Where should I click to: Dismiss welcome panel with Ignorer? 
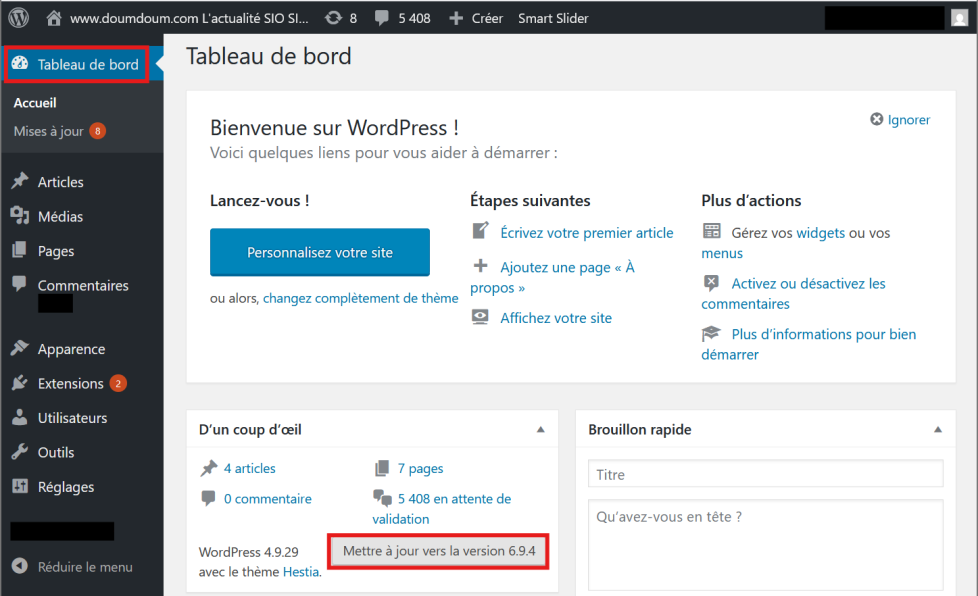[900, 120]
